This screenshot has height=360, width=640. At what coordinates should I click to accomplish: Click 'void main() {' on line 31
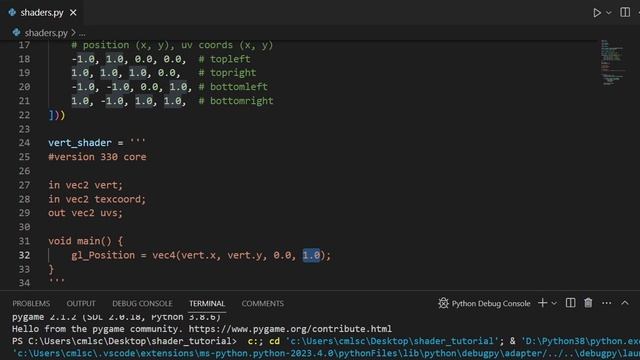(x=85, y=241)
